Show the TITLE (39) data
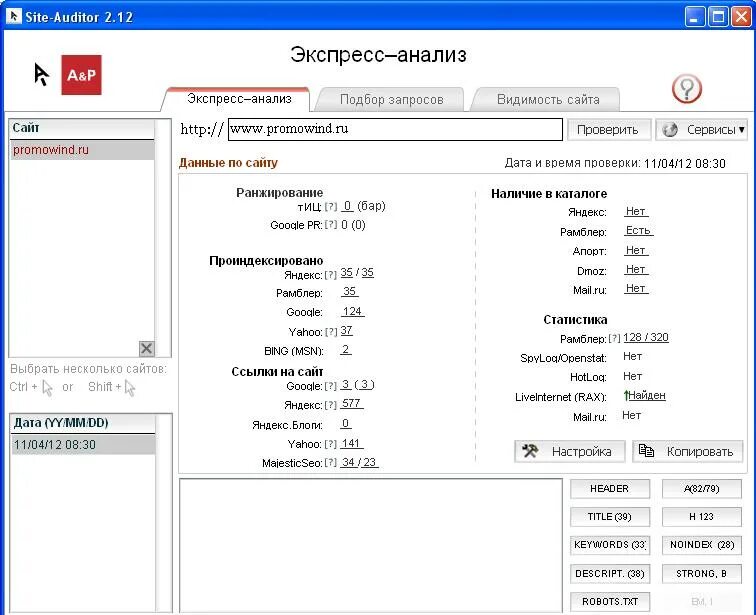Image resolution: width=756 pixels, height=615 pixels. coord(610,517)
